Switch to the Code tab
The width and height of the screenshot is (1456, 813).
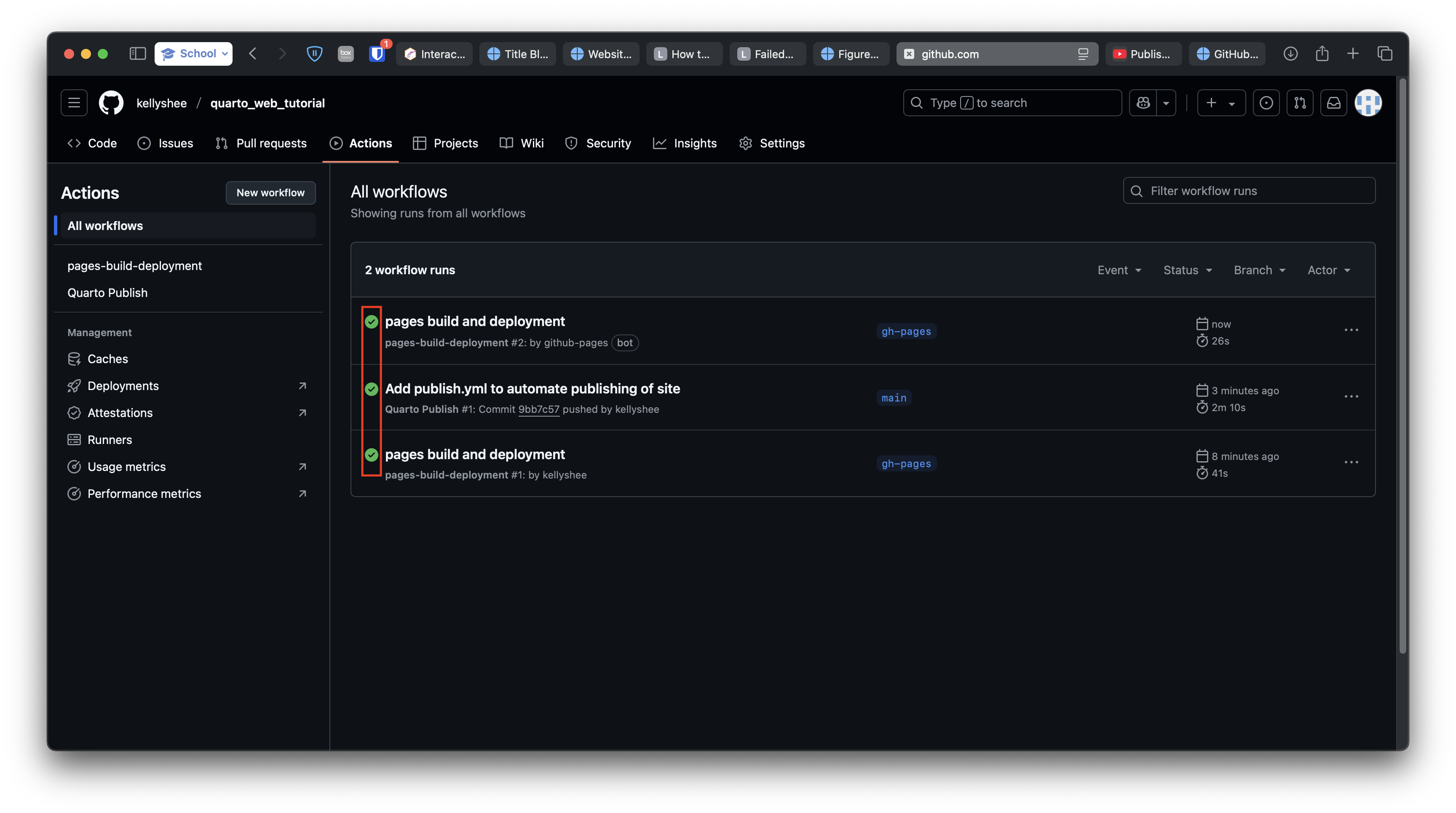[x=92, y=144]
